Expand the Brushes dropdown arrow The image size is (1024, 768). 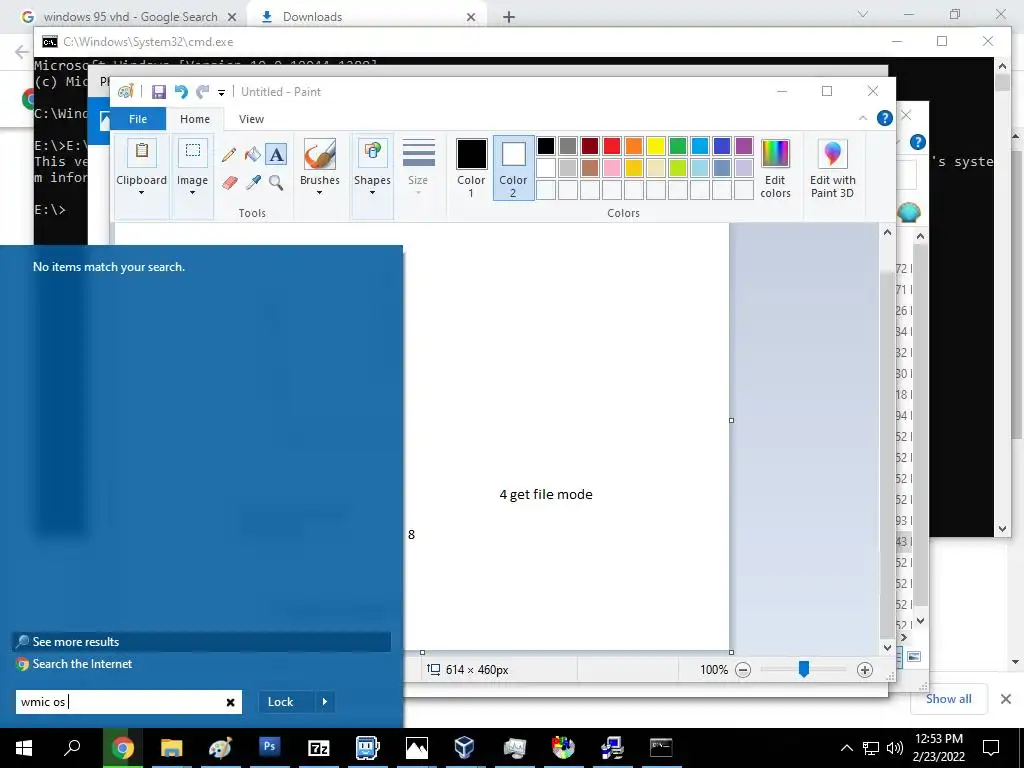319,193
